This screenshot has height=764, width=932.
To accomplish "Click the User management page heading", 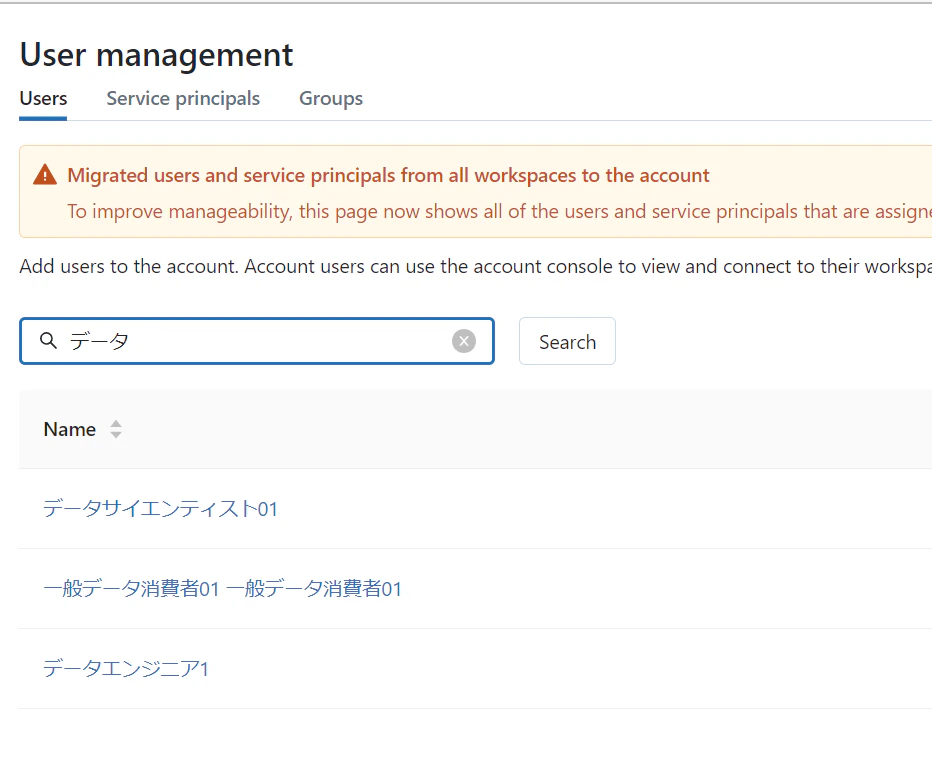I will point(157,54).
